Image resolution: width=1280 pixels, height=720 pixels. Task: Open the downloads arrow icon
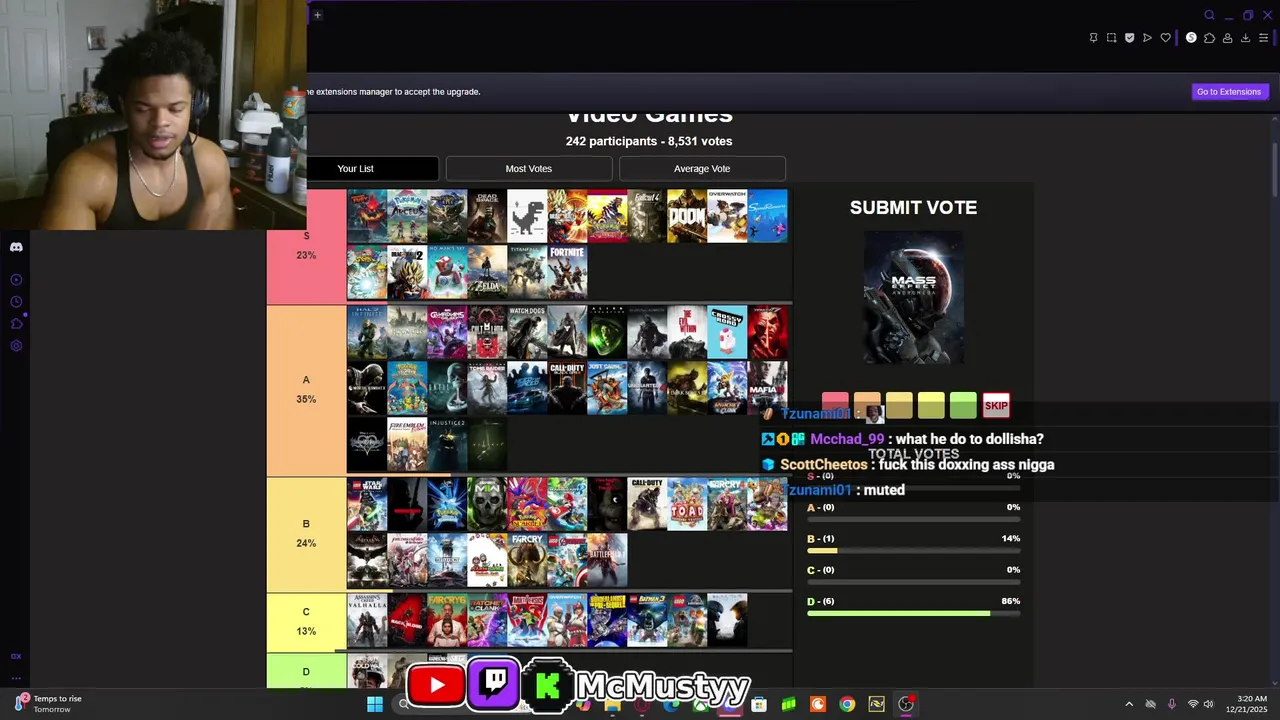(x=1245, y=38)
